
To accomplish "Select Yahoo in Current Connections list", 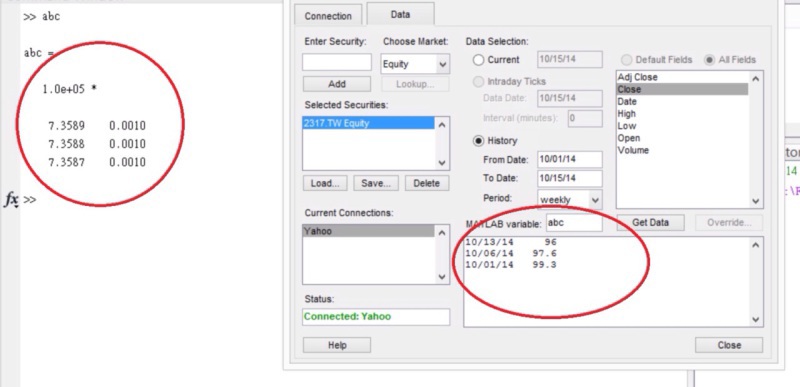I will [368, 231].
